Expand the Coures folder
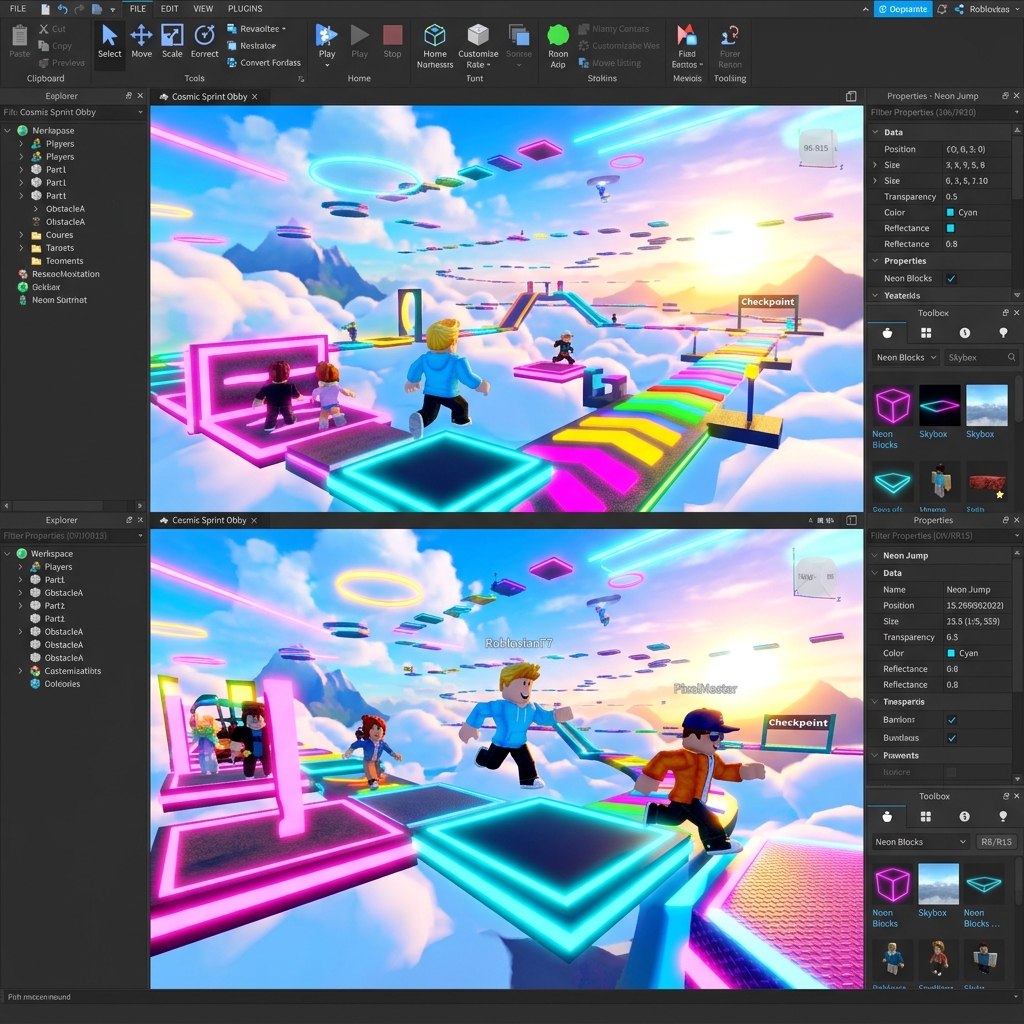The height and width of the screenshot is (1024, 1024). coord(21,235)
